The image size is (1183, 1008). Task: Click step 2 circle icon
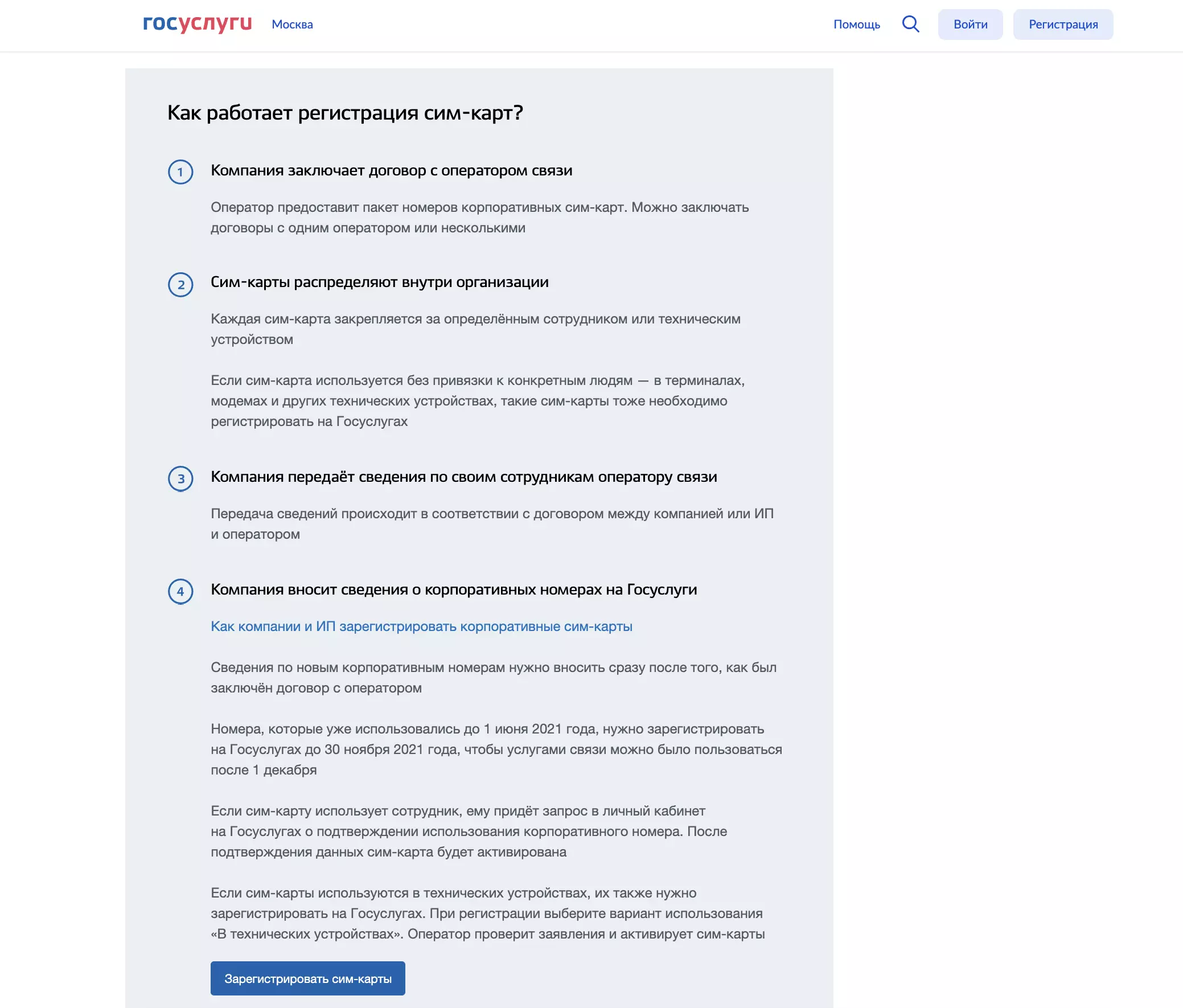click(181, 284)
